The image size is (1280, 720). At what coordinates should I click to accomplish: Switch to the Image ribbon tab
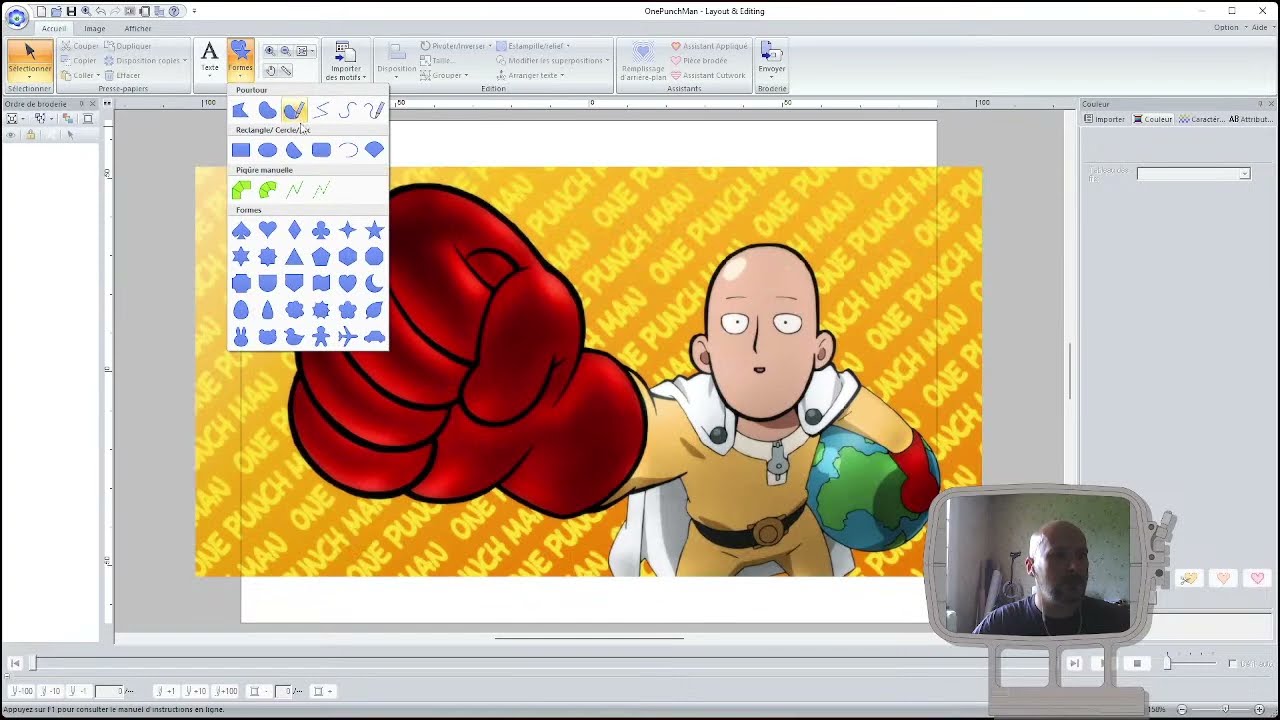pos(95,28)
